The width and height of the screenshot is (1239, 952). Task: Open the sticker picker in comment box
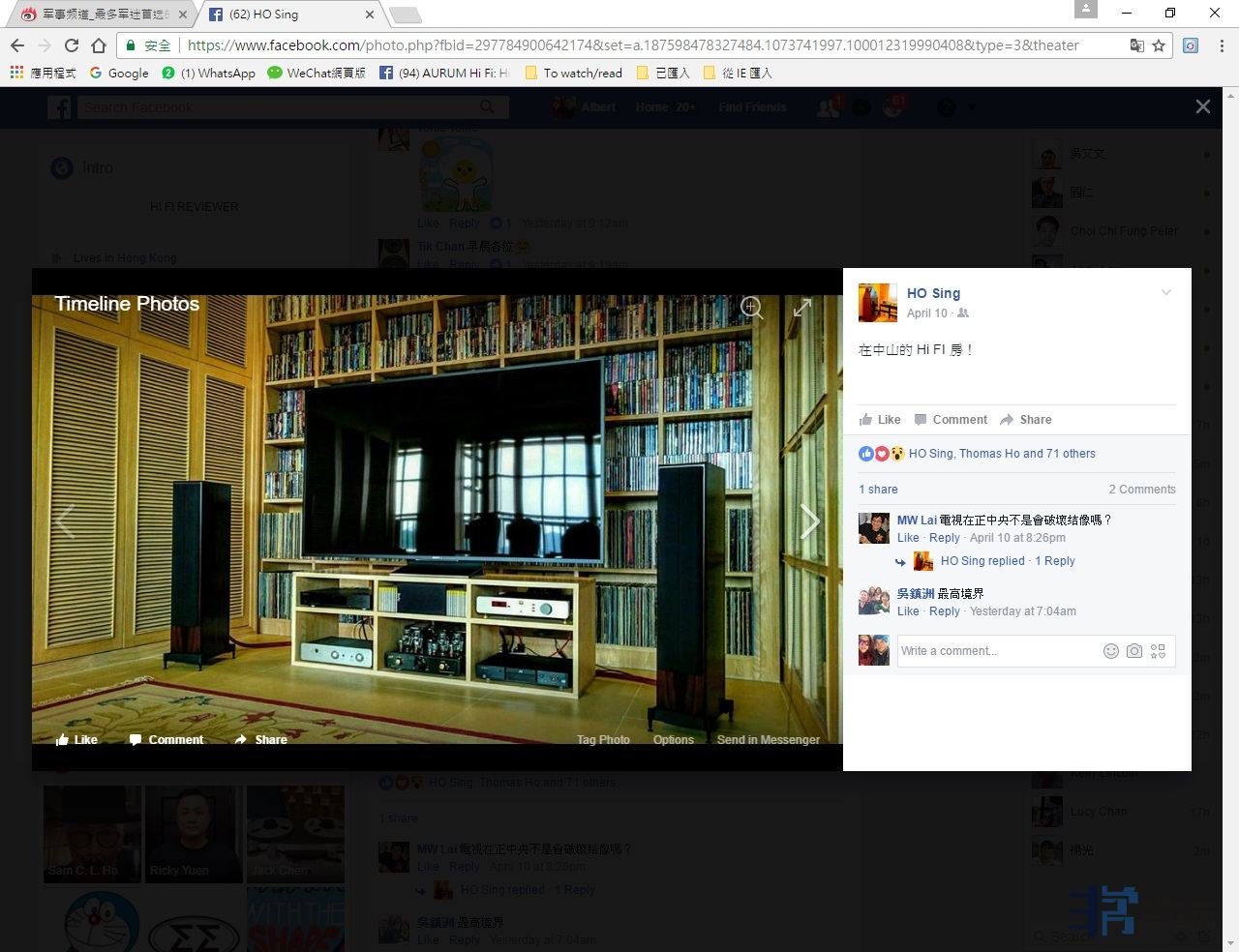(1158, 651)
